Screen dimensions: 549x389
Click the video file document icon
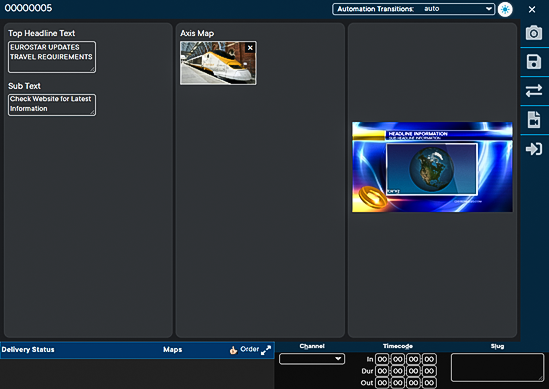(x=534, y=120)
